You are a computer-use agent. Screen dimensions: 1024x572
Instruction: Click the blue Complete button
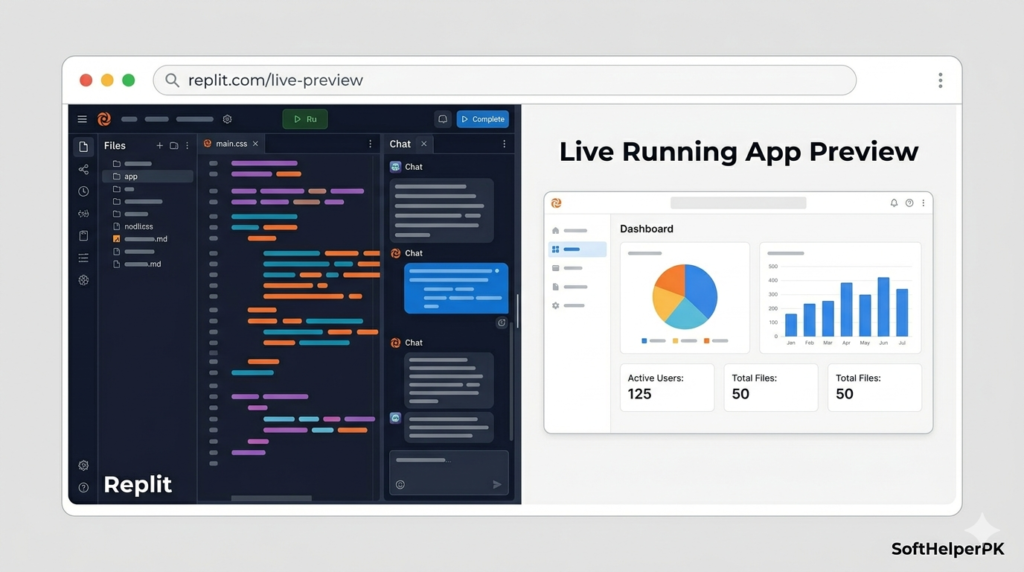pos(483,119)
